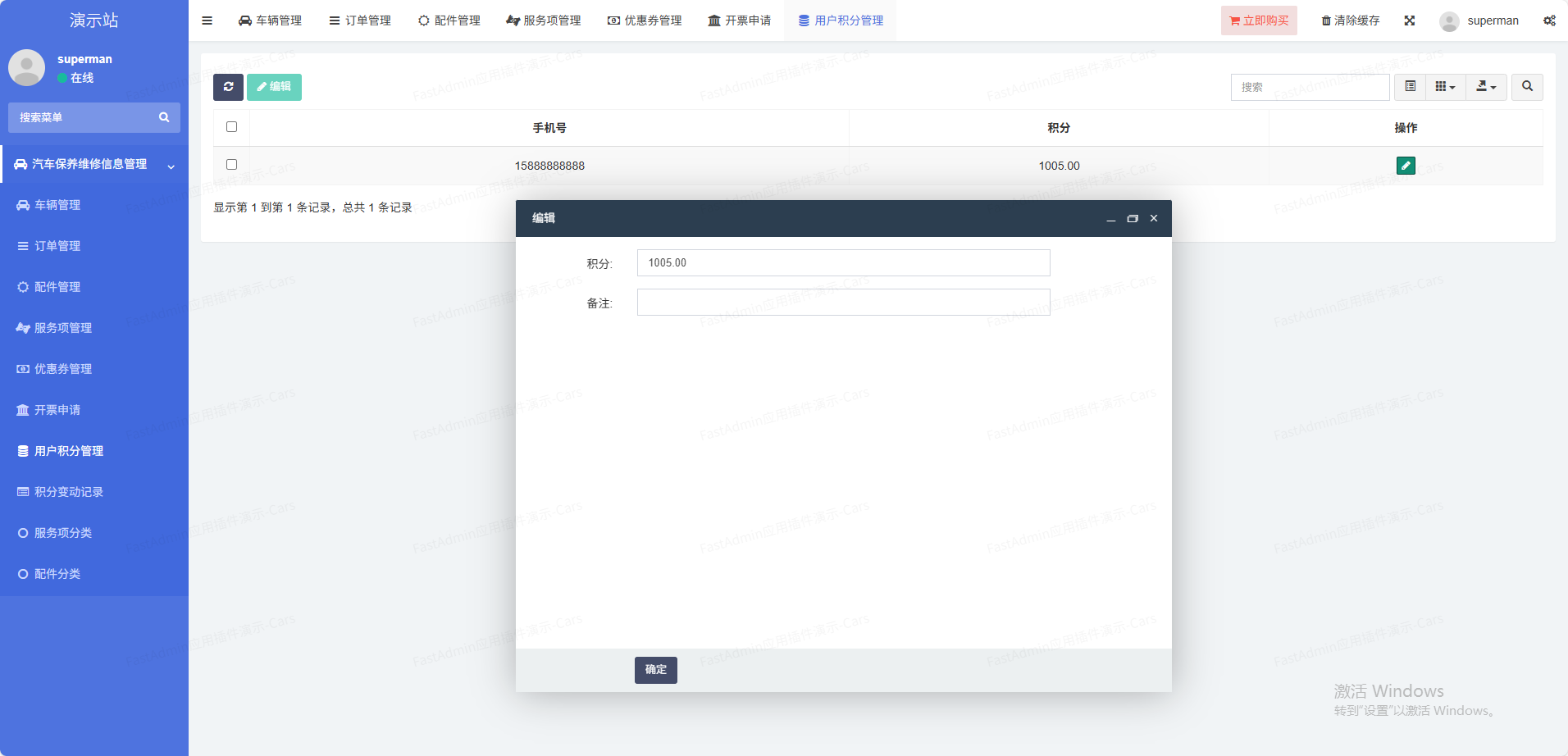Check the row checkbox for 15888888888
This screenshot has height=756, width=1568.
point(231,165)
